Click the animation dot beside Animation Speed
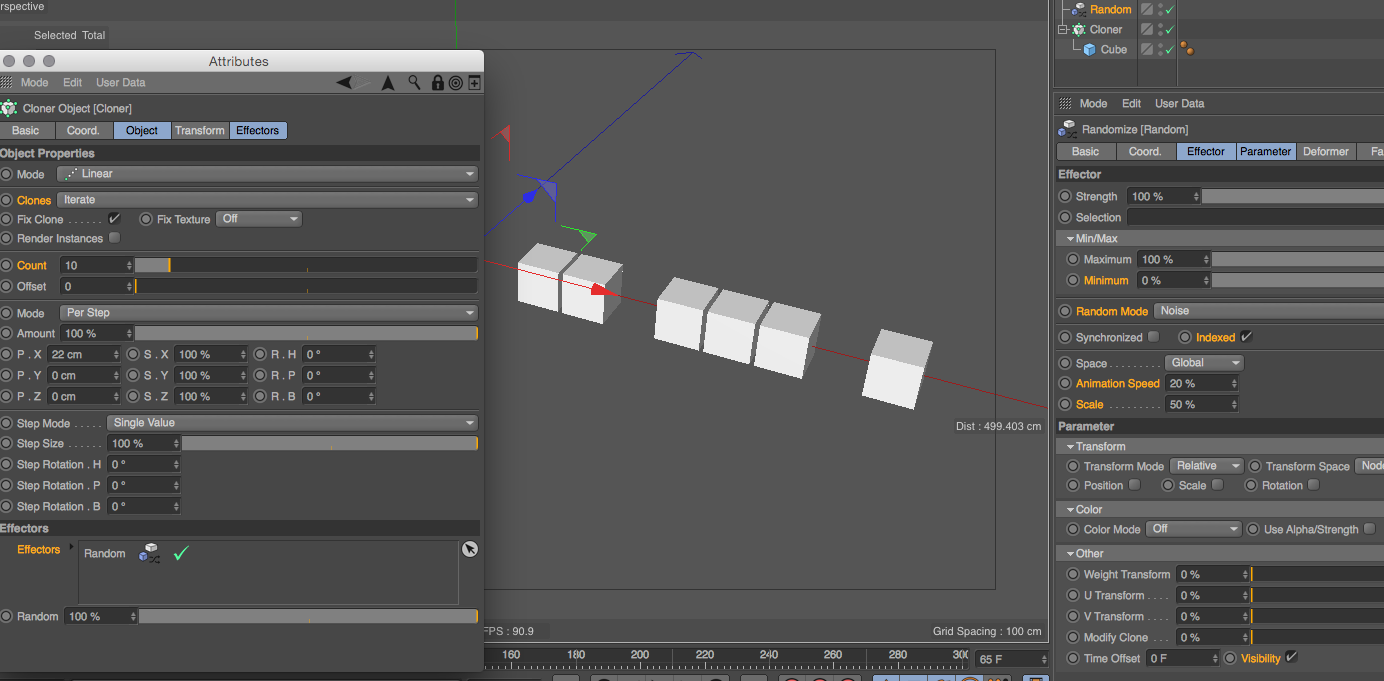The width and height of the screenshot is (1384, 681). (1065, 383)
